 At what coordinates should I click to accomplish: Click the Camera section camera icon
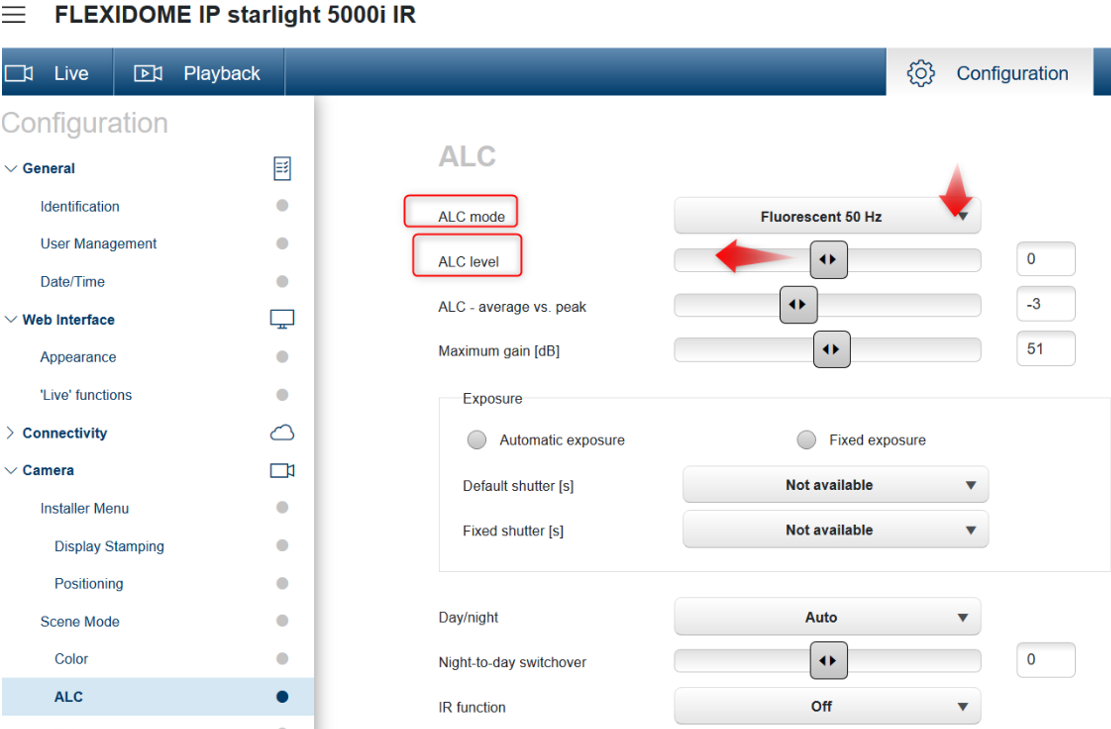pyautogui.click(x=282, y=470)
